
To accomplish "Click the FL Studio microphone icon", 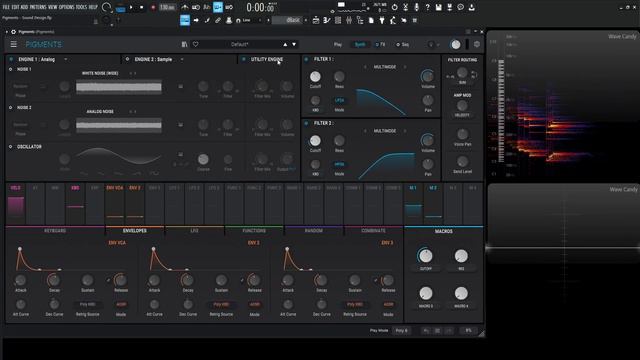I will (x=416, y=7).
